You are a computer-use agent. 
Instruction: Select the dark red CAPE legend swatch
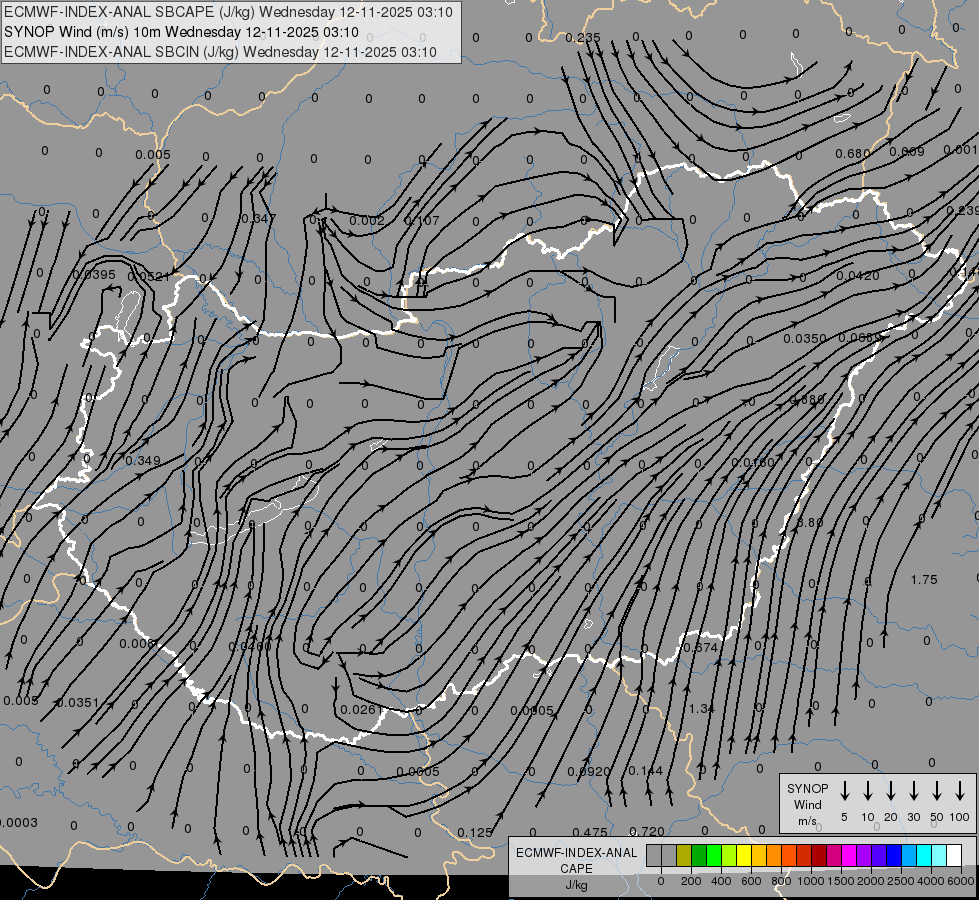click(819, 855)
